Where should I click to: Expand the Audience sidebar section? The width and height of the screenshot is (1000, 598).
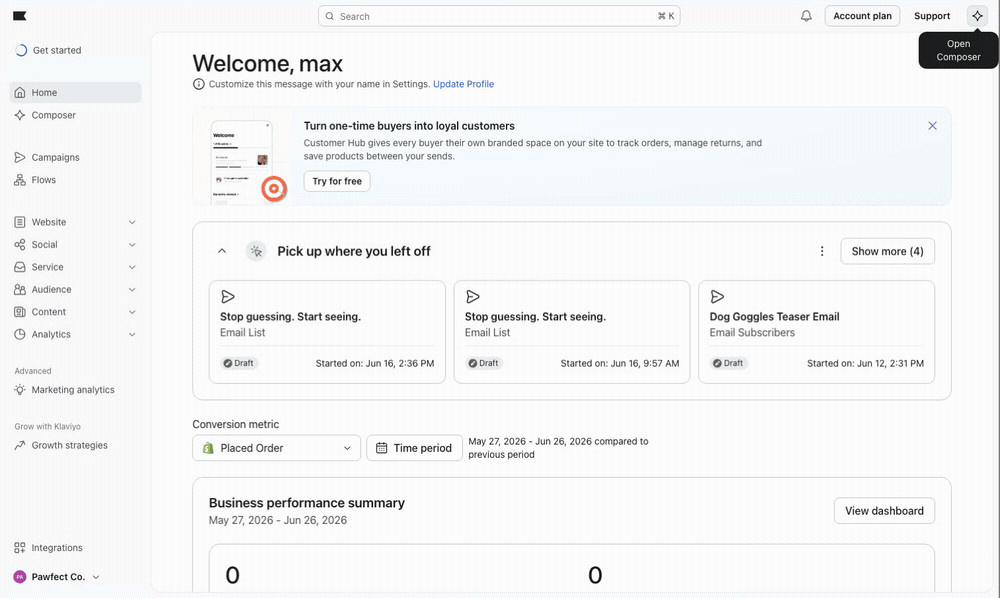pos(132,289)
